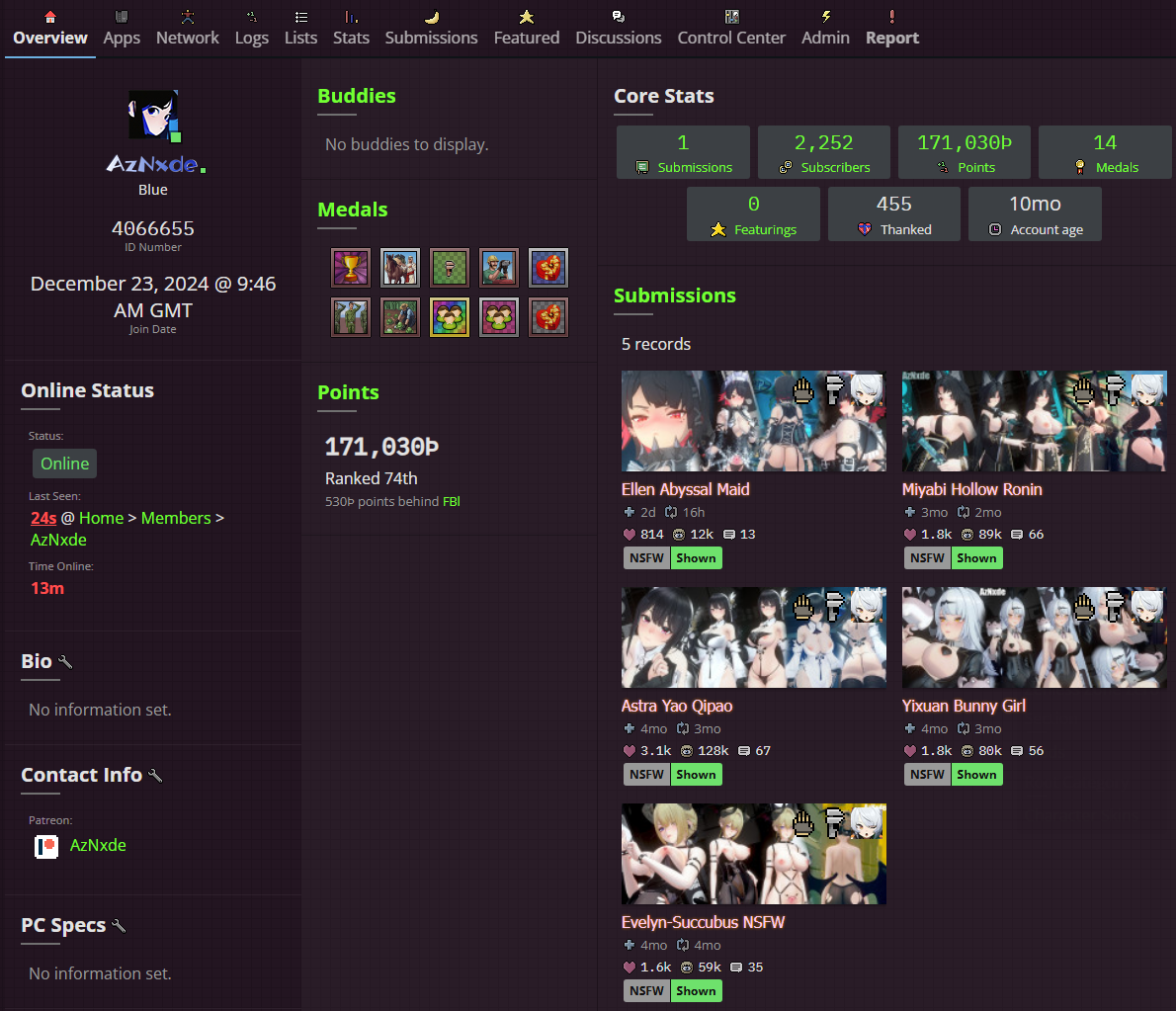
Task: Click the views icon on Miyabi Hollow Ronin
Action: 967,535
